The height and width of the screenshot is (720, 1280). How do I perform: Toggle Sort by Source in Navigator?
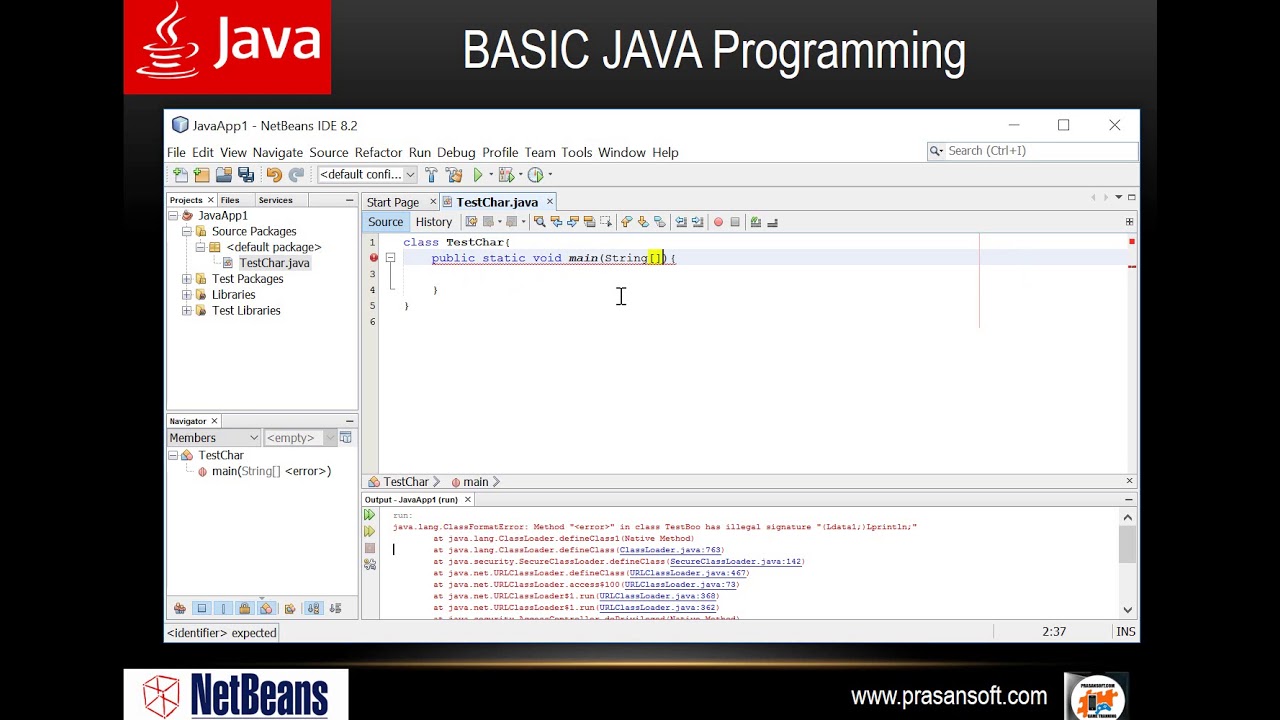coord(335,608)
